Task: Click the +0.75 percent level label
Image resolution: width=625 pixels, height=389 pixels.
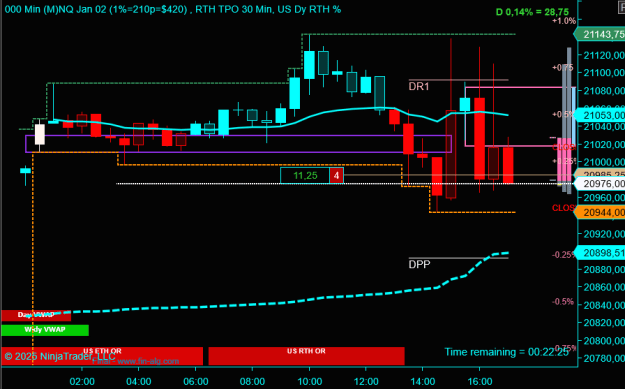Action: coord(563,68)
